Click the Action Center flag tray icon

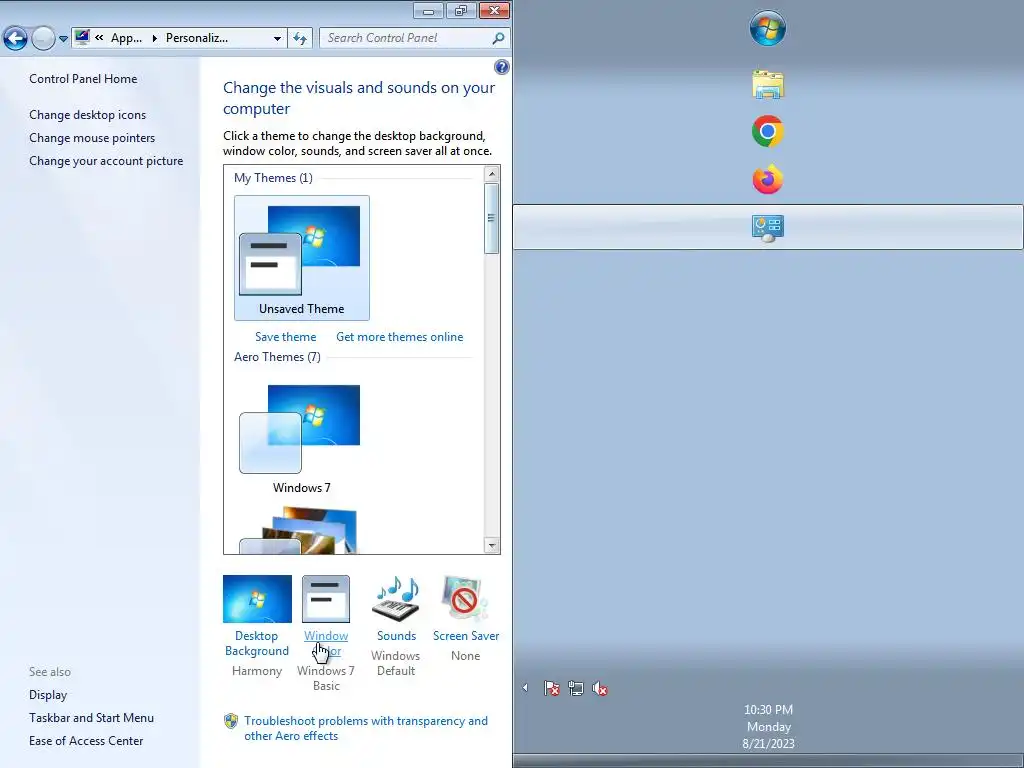coord(551,688)
